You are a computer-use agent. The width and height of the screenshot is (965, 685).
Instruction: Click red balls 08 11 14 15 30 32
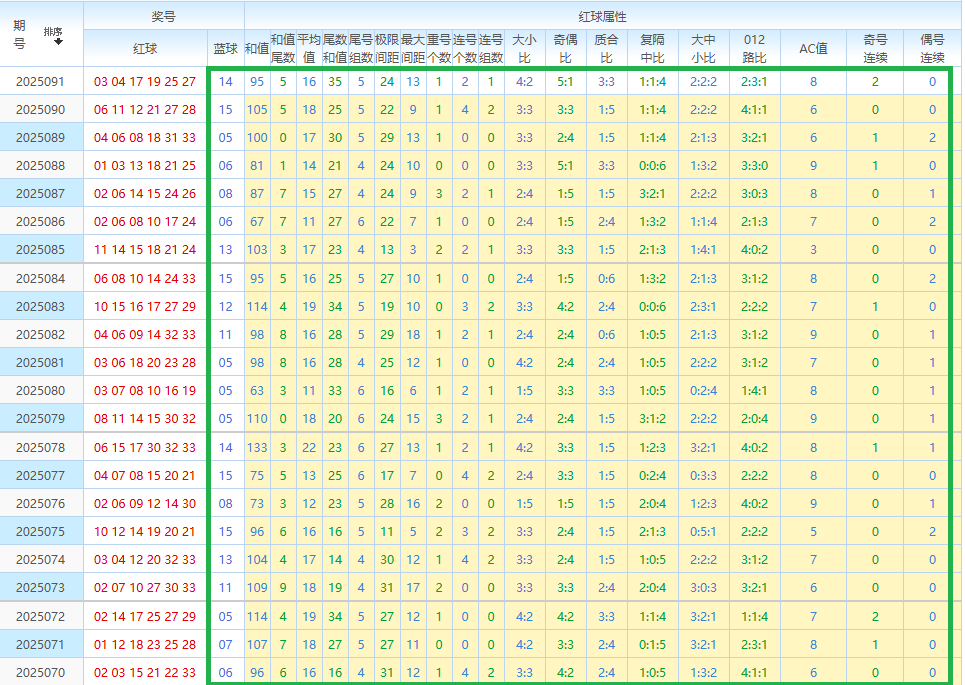point(145,419)
